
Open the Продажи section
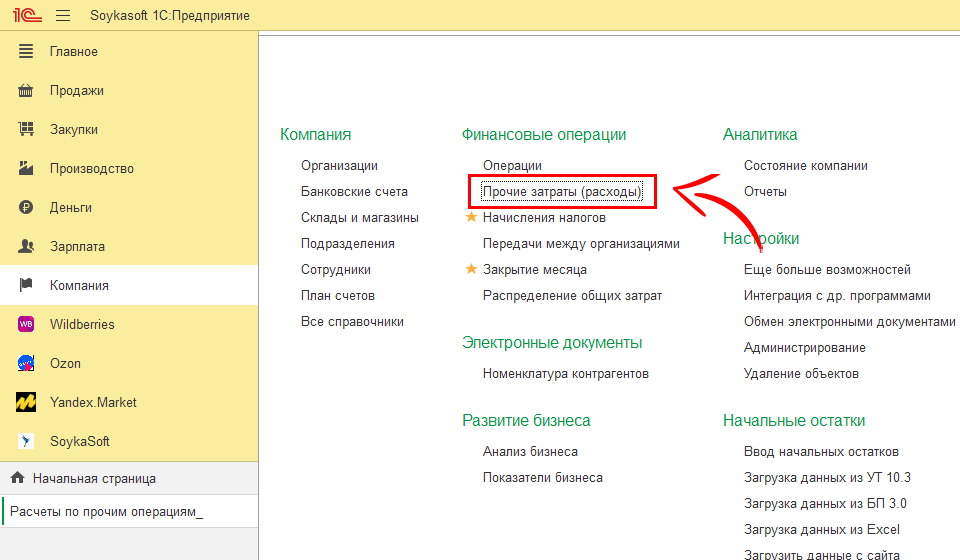(77, 90)
